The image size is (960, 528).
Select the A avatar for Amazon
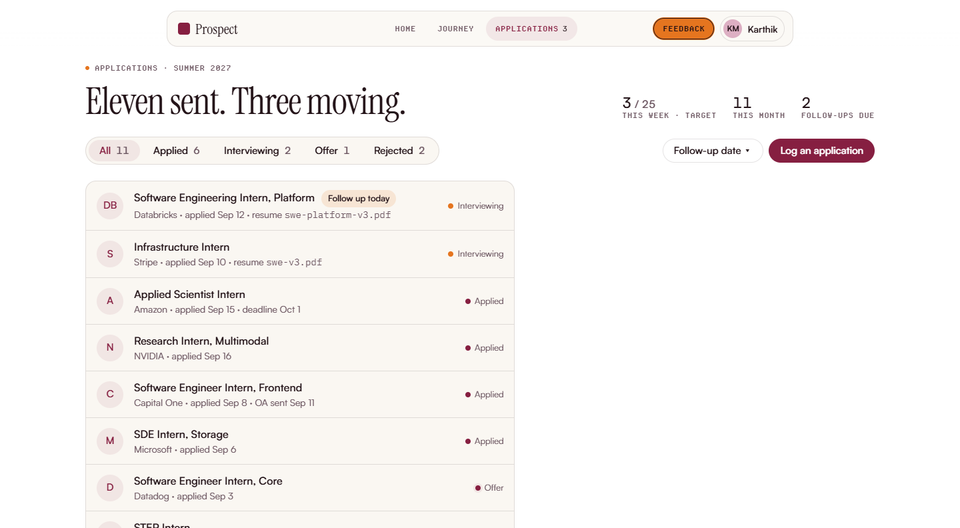110,301
